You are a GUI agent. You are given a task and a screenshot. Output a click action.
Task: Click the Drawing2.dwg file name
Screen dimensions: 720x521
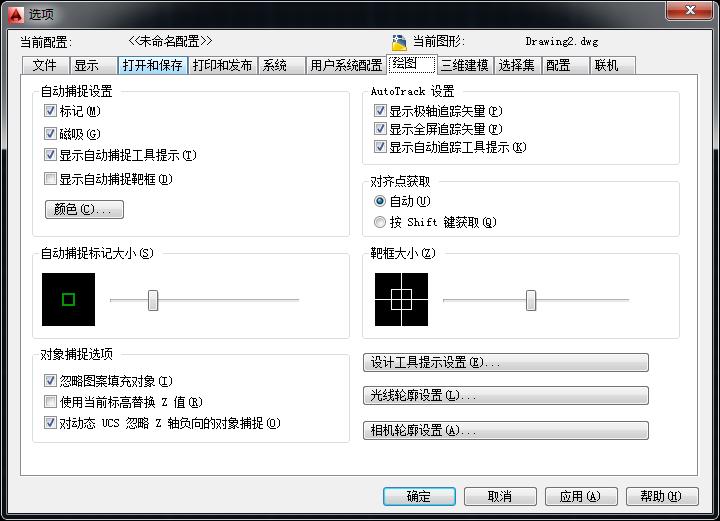coord(562,42)
